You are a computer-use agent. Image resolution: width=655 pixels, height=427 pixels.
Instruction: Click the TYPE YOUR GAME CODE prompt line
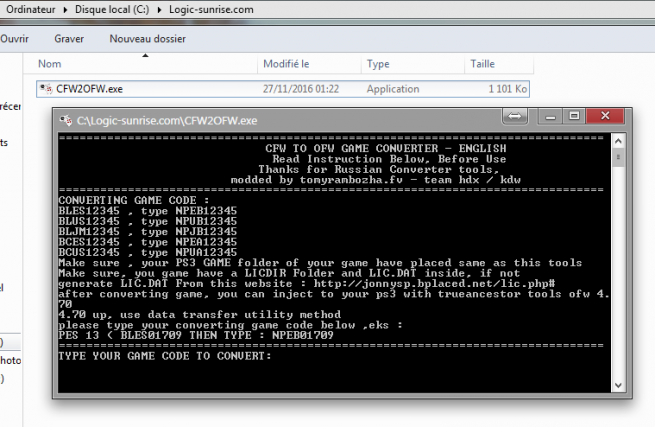pos(165,357)
